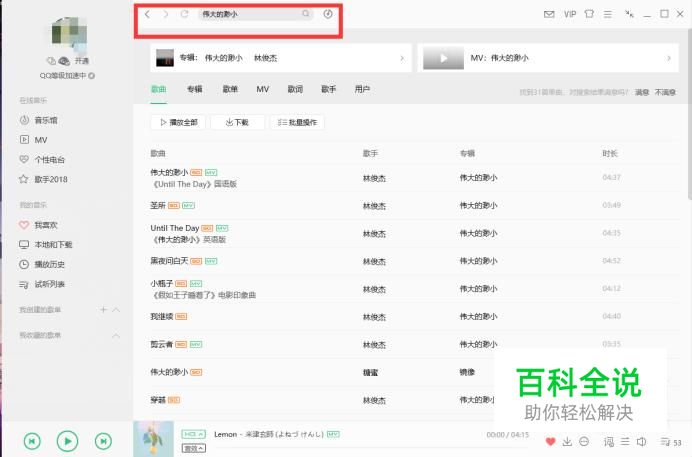Collapse the 我创建的歌单 section
The width and height of the screenshot is (692, 457).
click(x=116, y=310)
